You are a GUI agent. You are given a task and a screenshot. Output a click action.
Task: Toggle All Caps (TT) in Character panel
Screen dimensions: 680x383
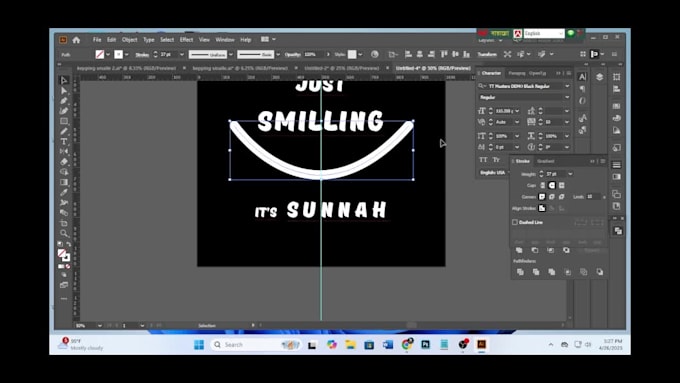click(x=483, y=160)
